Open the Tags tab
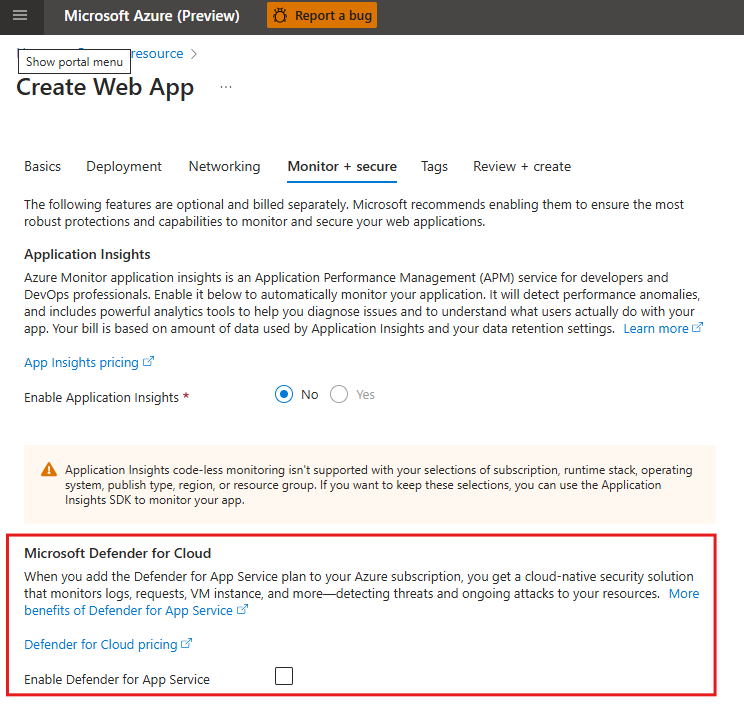Viewport: 744px width, 712px height. (434, 166)
